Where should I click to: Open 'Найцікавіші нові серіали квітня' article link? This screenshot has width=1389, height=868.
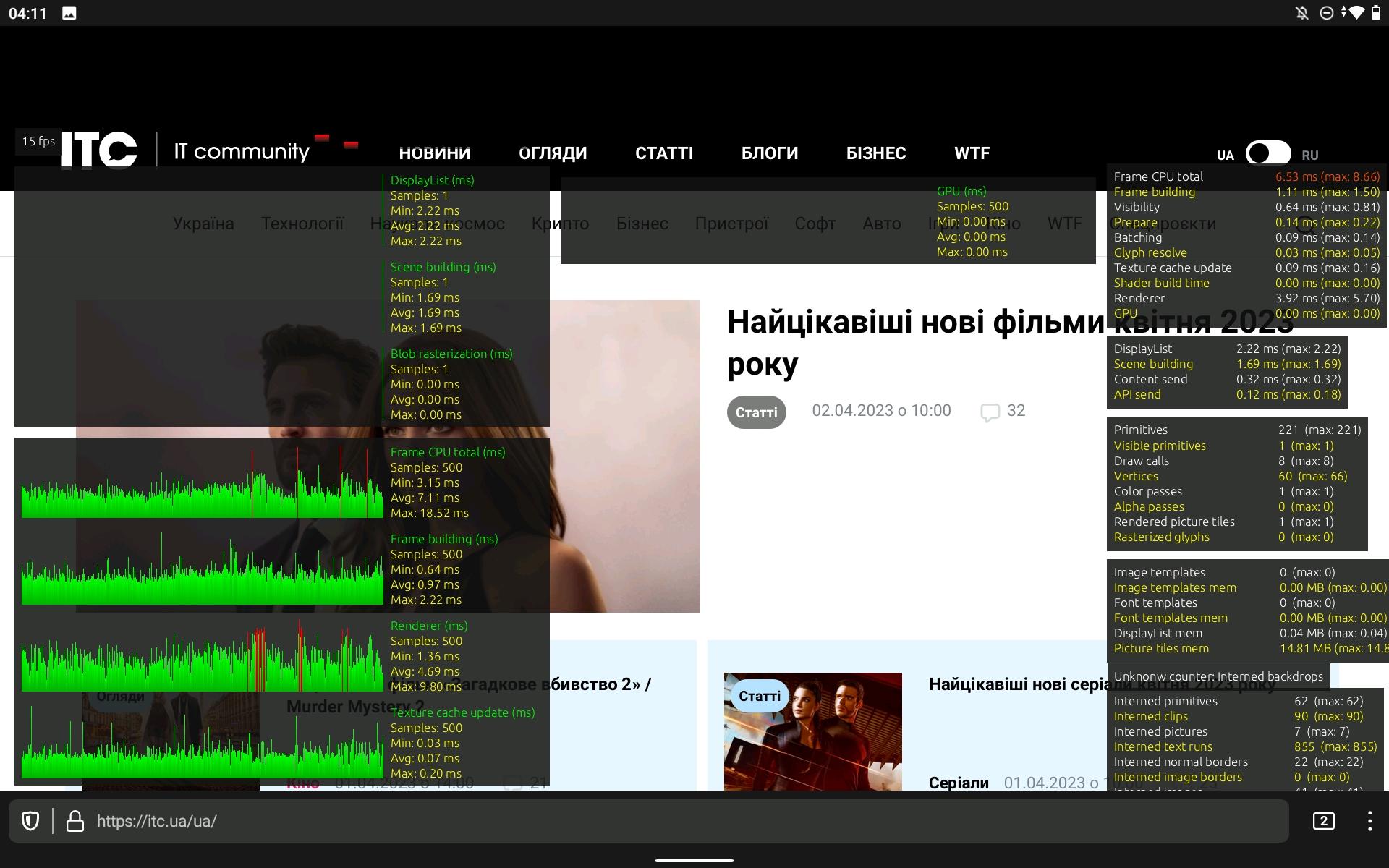point(1013,684)
